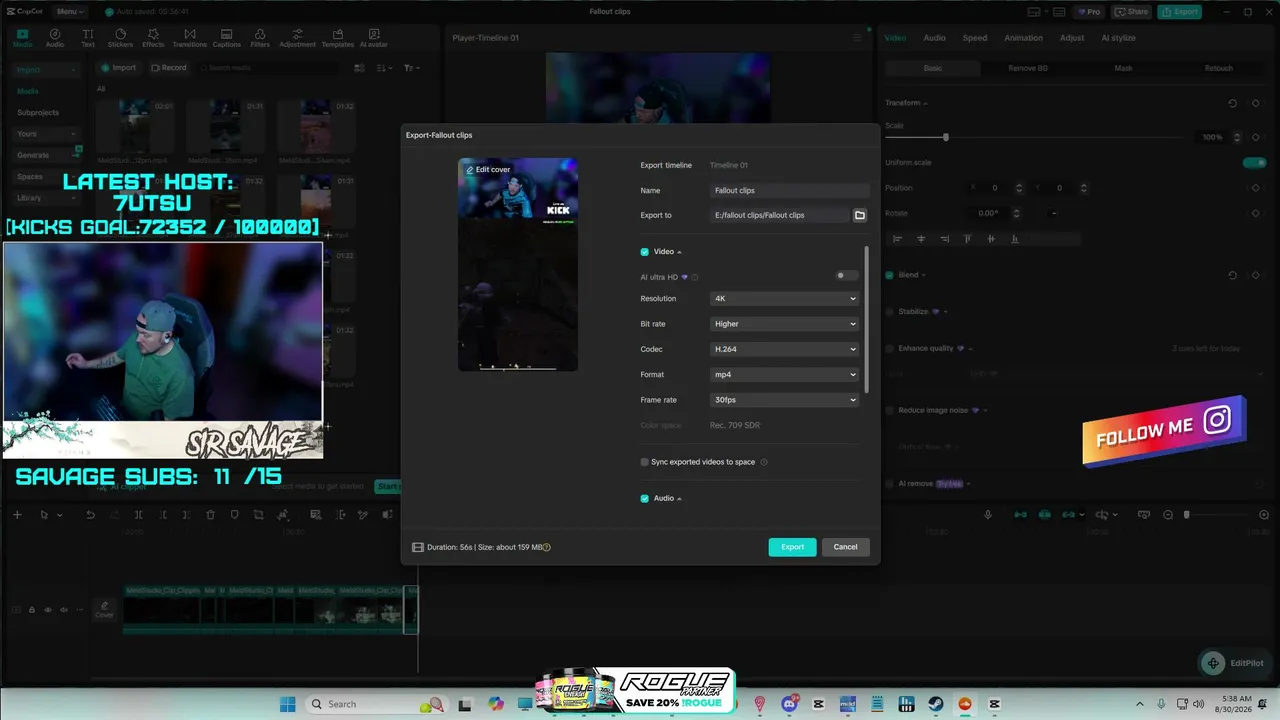The image size is (1280, 720).
Task: Click the Delete trash icon in timeline toolbar
Action: [210, 515]
